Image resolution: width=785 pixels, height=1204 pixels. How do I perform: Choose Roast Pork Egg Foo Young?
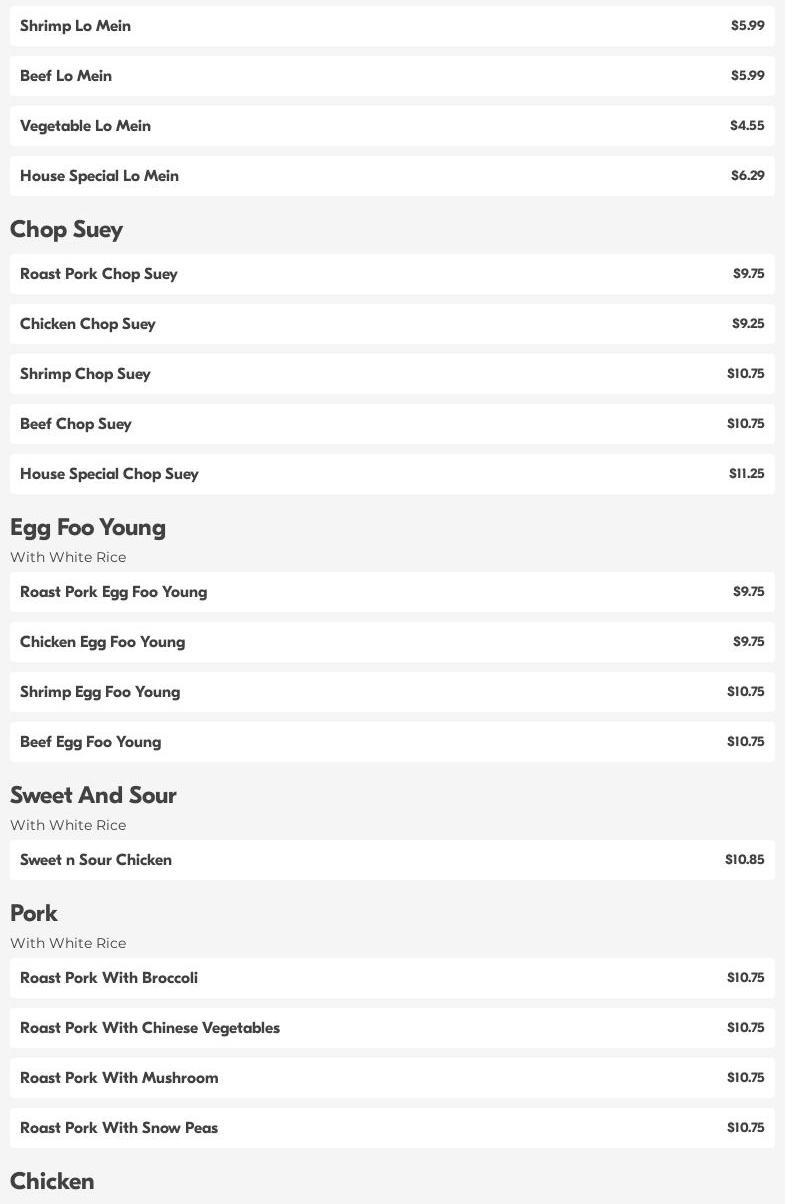coord(392,592)
